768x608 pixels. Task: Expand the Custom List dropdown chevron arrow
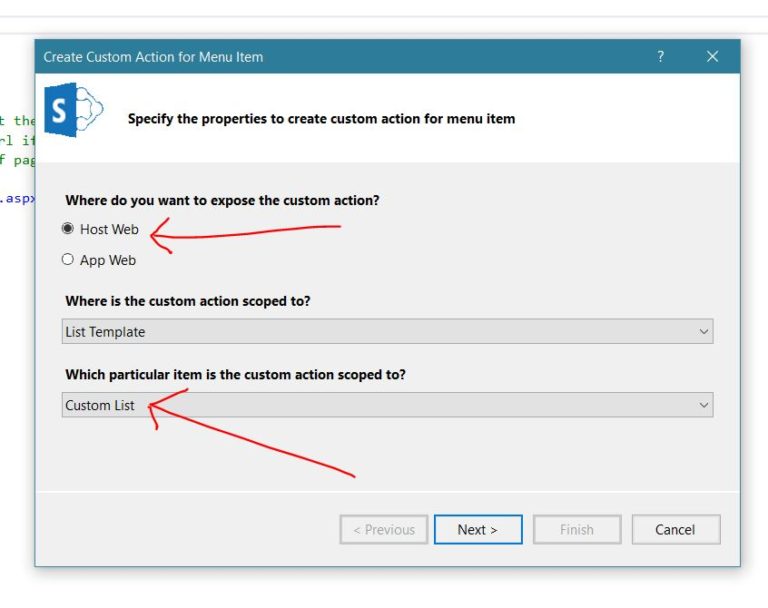point(703,405)
